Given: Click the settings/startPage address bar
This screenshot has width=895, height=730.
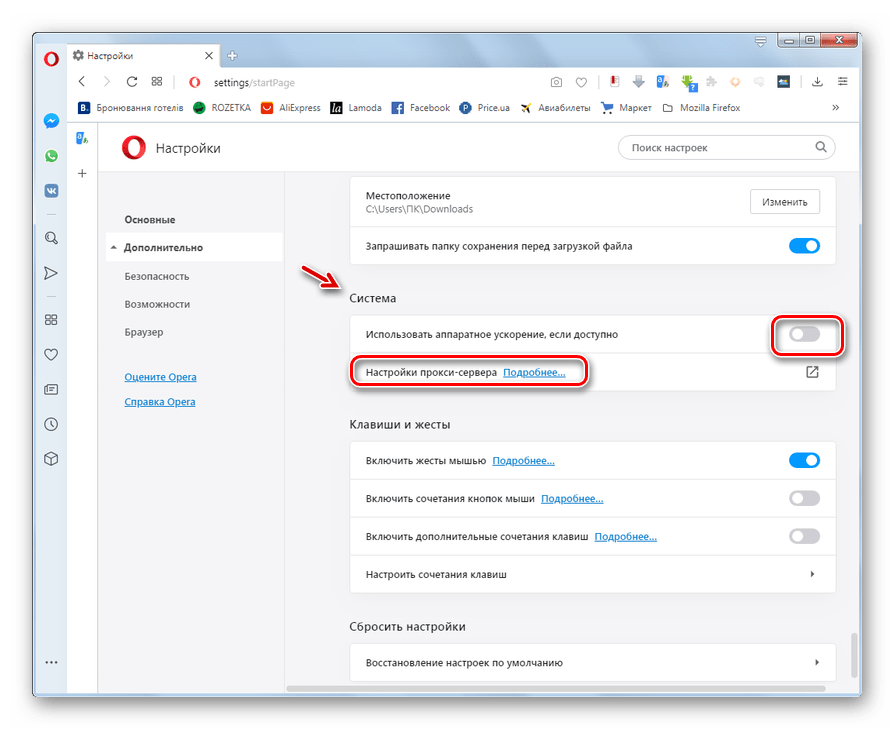Looking at the screenshot, I should point(254,82).
